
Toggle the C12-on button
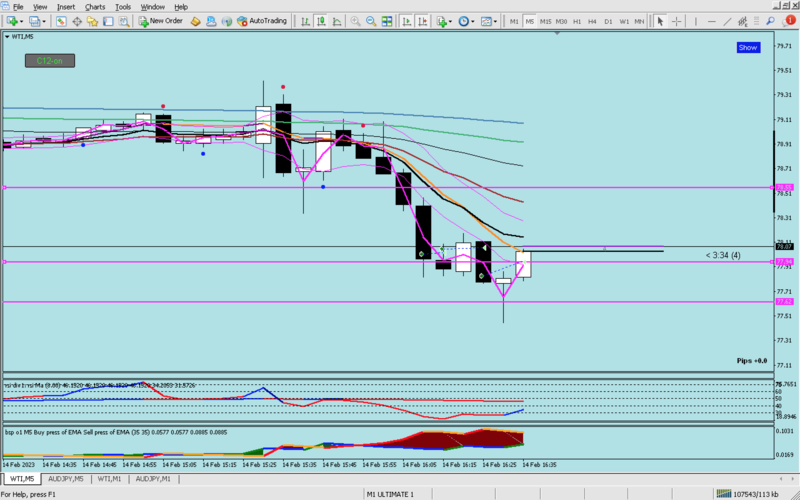point(50,61)
